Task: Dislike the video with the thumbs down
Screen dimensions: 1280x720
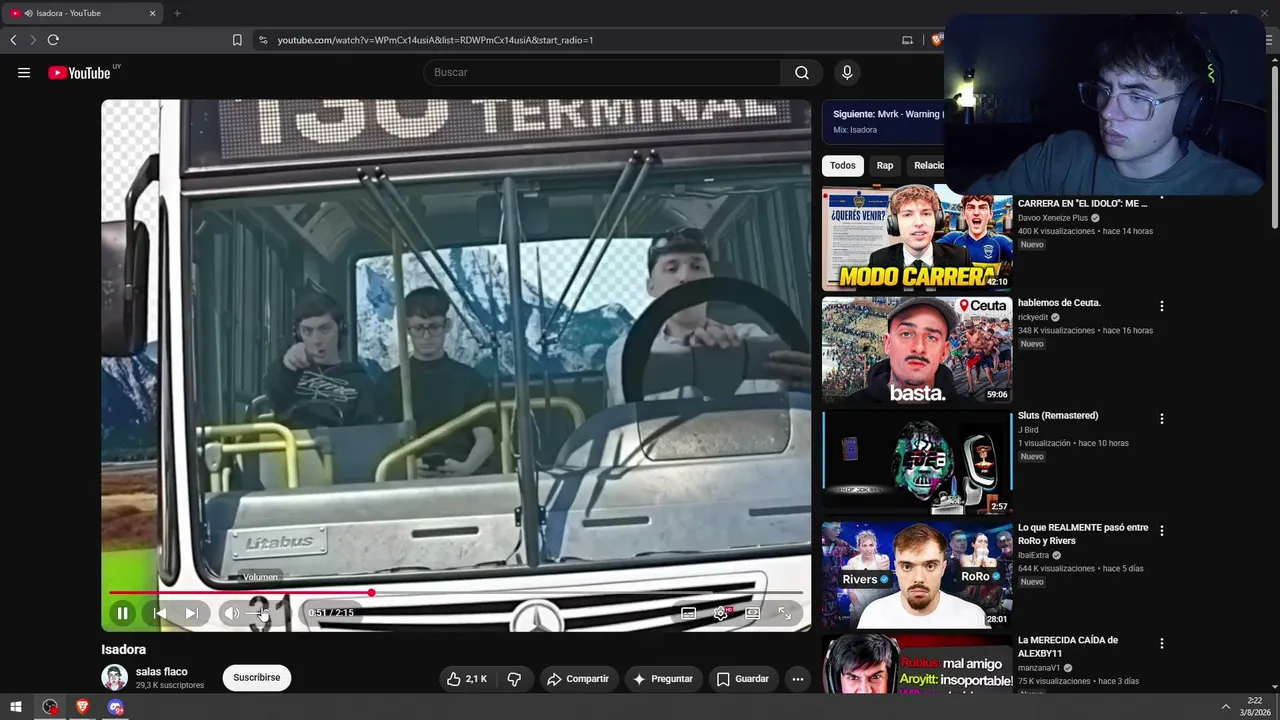Action: click(x=514, y=679)
